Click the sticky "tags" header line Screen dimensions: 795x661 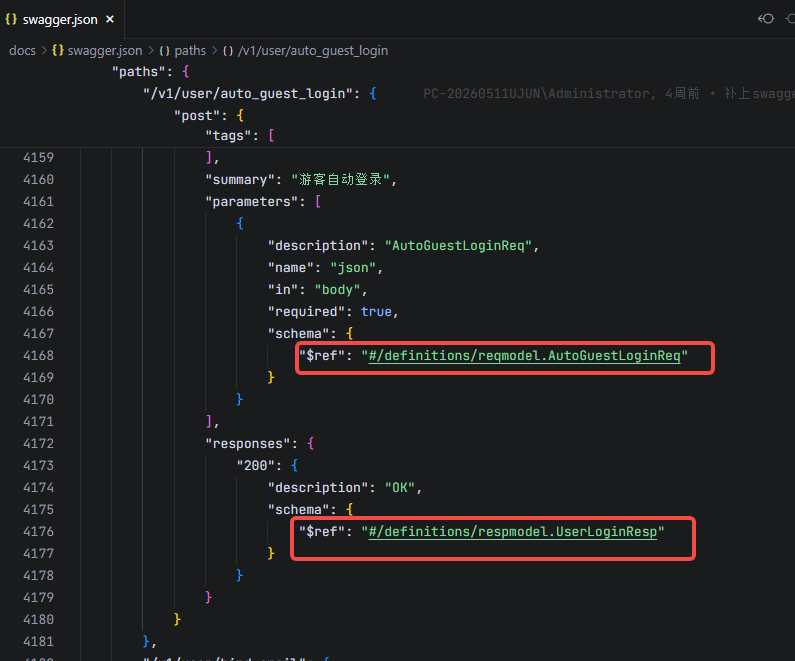(x=240, y=136)
